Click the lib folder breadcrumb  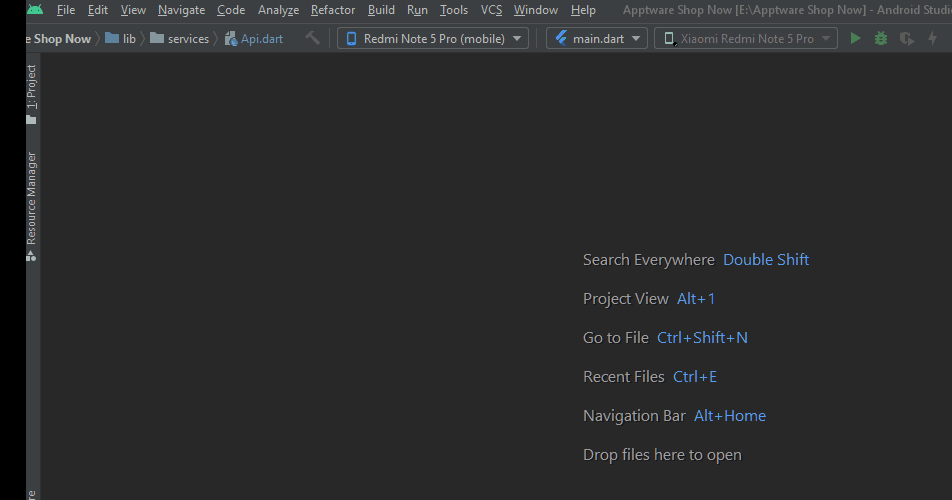point(120,39)
